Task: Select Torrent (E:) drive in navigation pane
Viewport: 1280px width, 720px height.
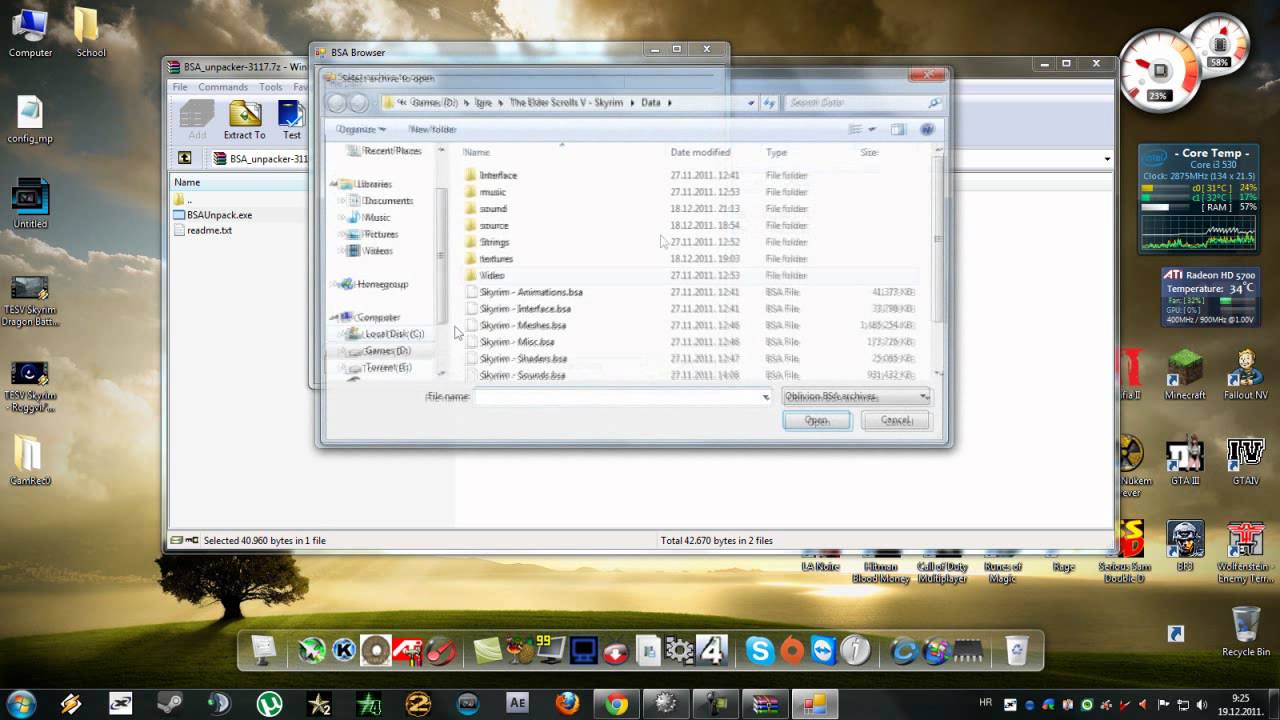Action: (387, 368)
